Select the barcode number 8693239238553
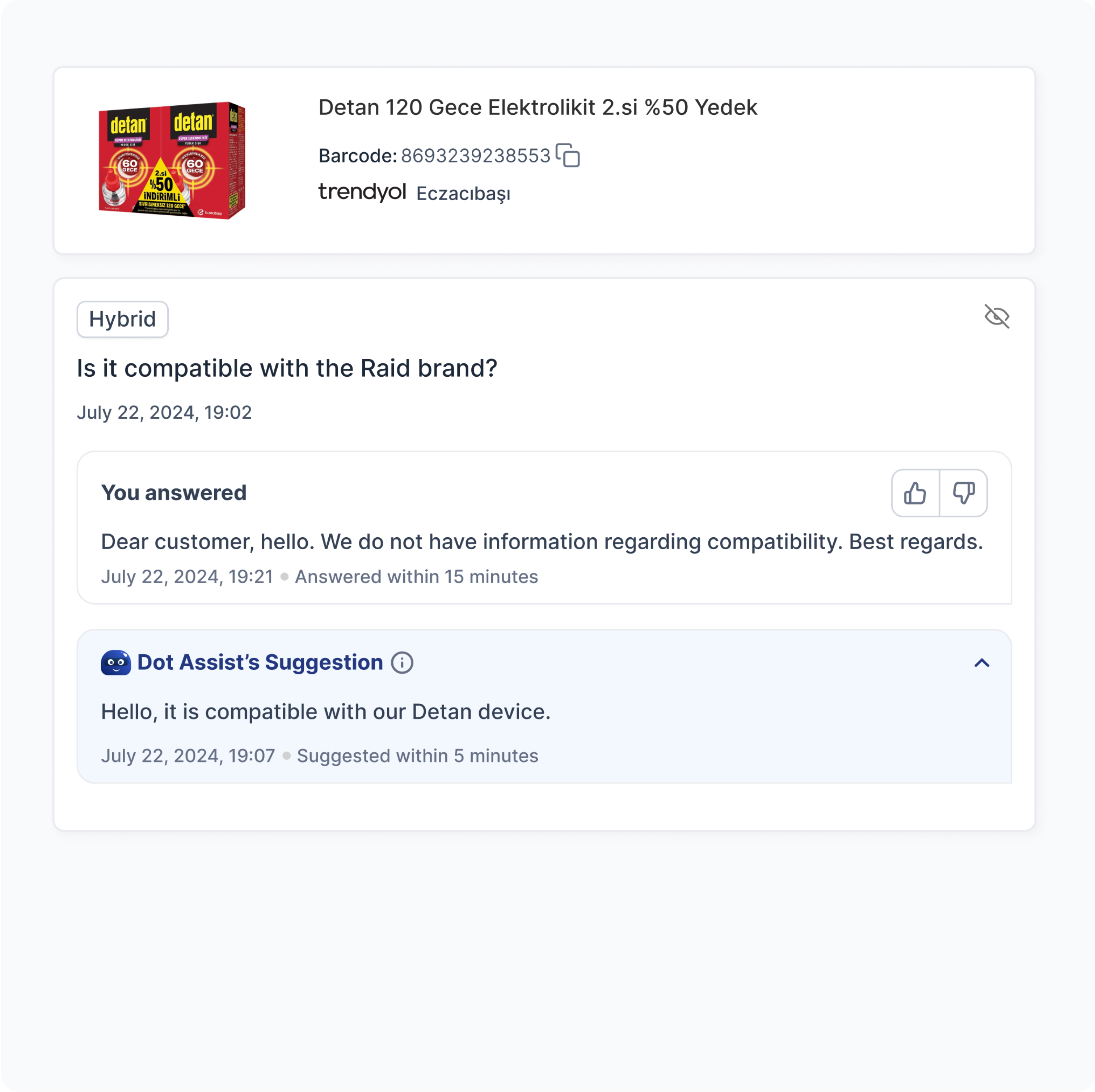The image size is (1095, 1092). [476, 156]
